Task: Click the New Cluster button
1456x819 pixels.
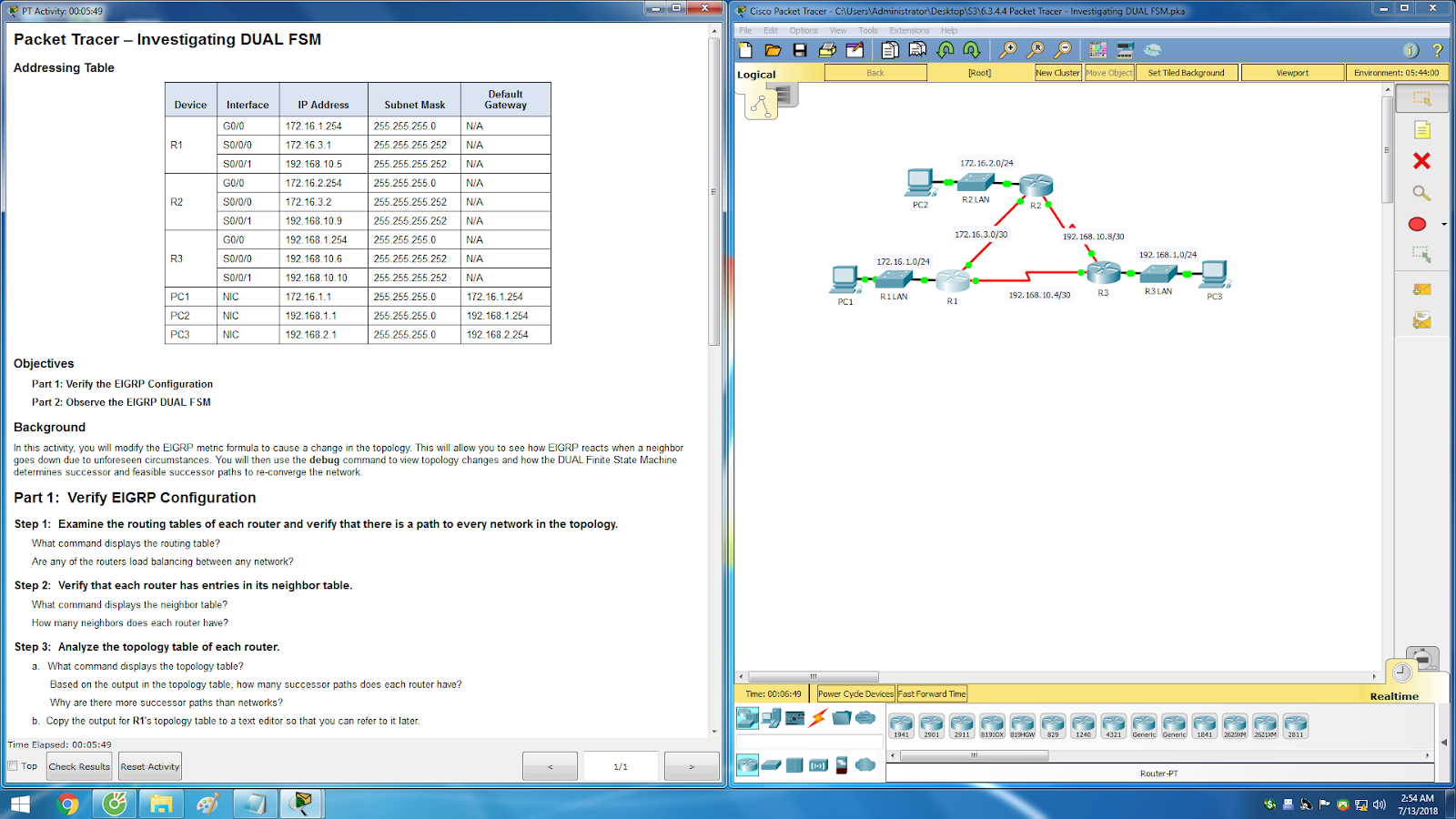Action: click(1057, 73)
